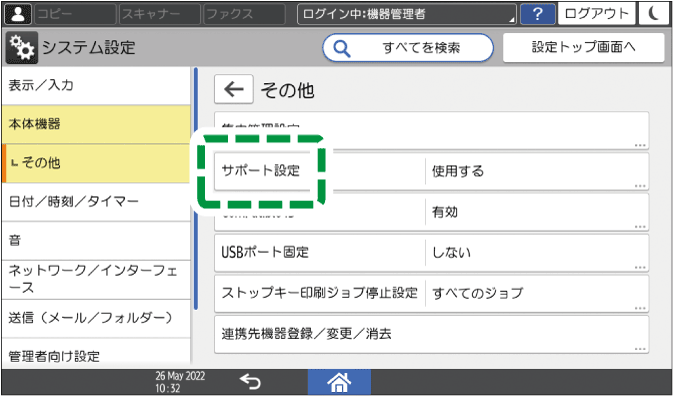Viewport: 675px width, 396px height.
Task: Select 本体機器 in the sidebar
Action: (96, 124)
